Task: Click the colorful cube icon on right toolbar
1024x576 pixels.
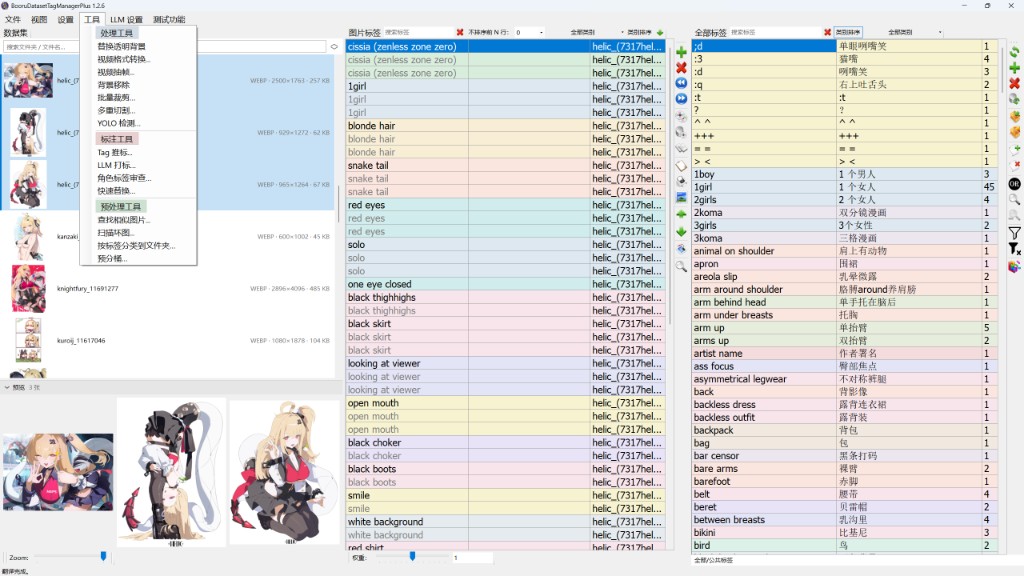Action: pyautogui.click(x=1014, y=266)
